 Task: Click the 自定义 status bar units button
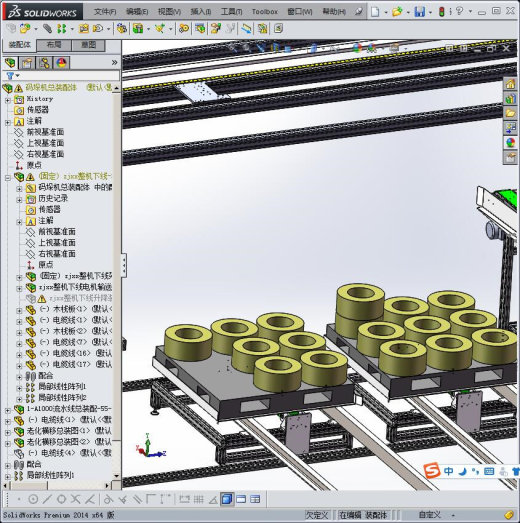(x=430, y=515)
